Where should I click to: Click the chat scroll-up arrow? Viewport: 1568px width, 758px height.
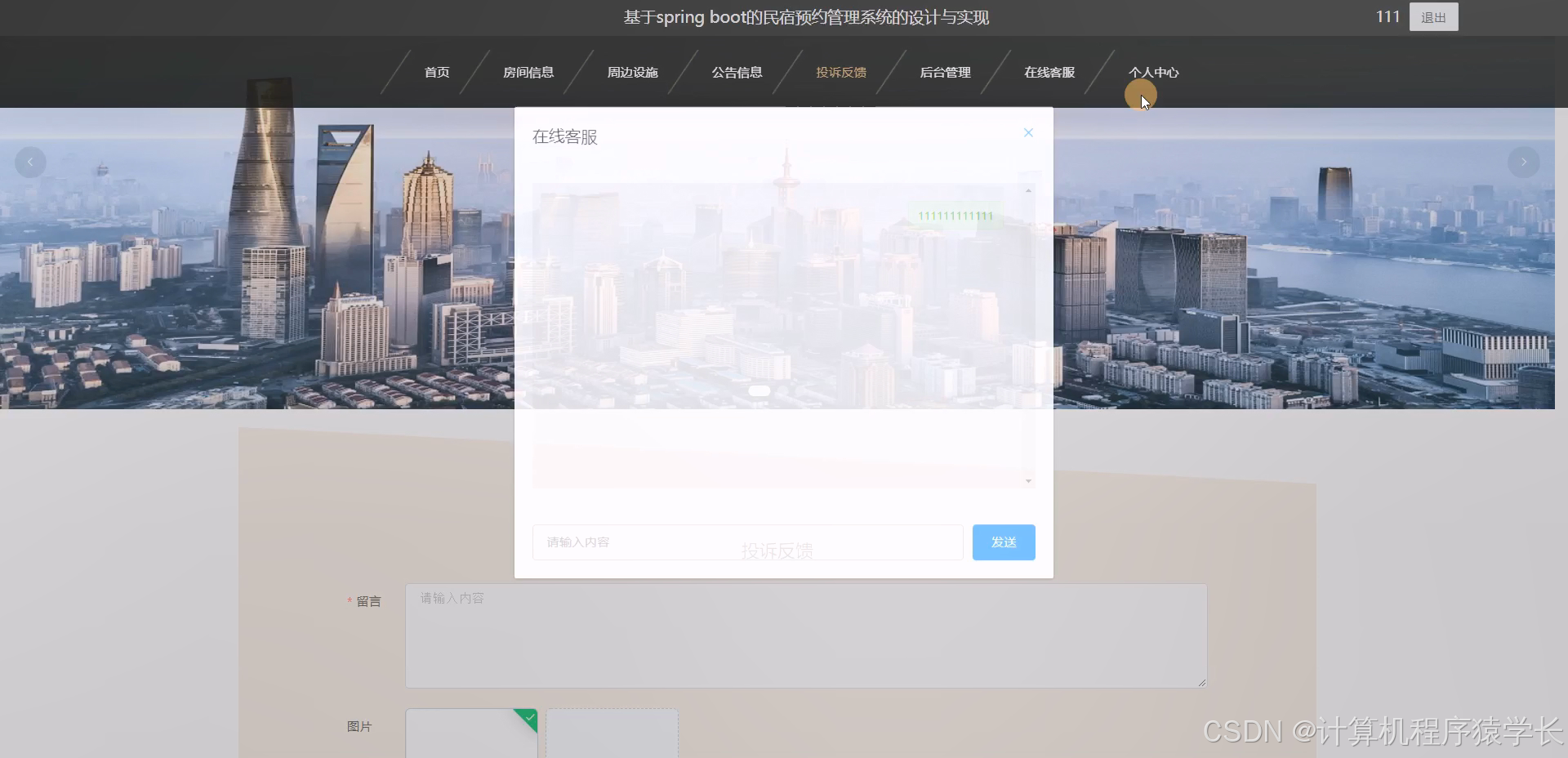[1027, 189]
